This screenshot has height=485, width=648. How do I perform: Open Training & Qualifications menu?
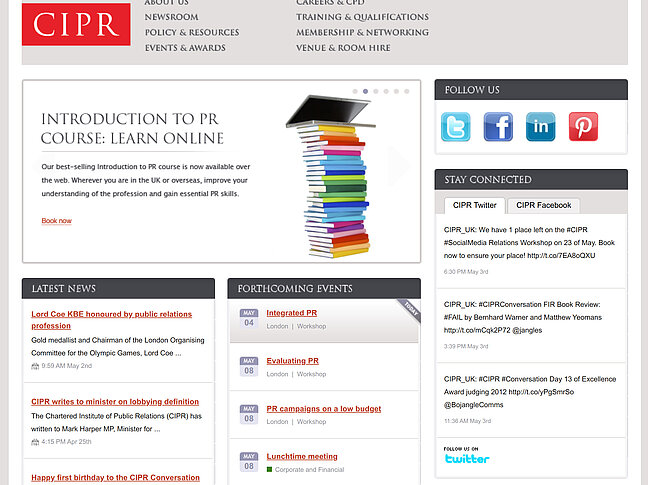pos(362,17)
